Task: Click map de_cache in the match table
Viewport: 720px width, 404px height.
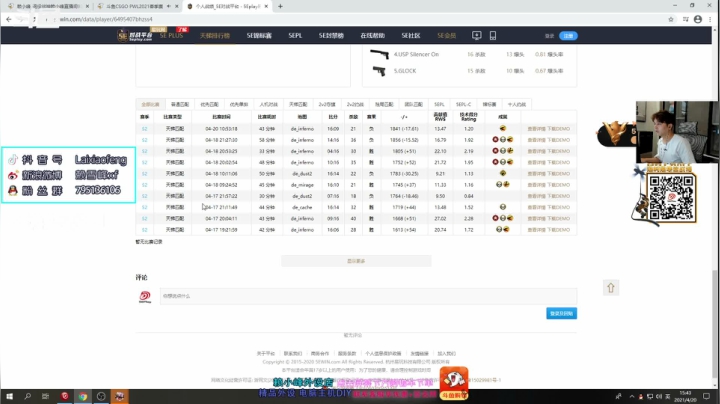Action: [x=302, y=208]
